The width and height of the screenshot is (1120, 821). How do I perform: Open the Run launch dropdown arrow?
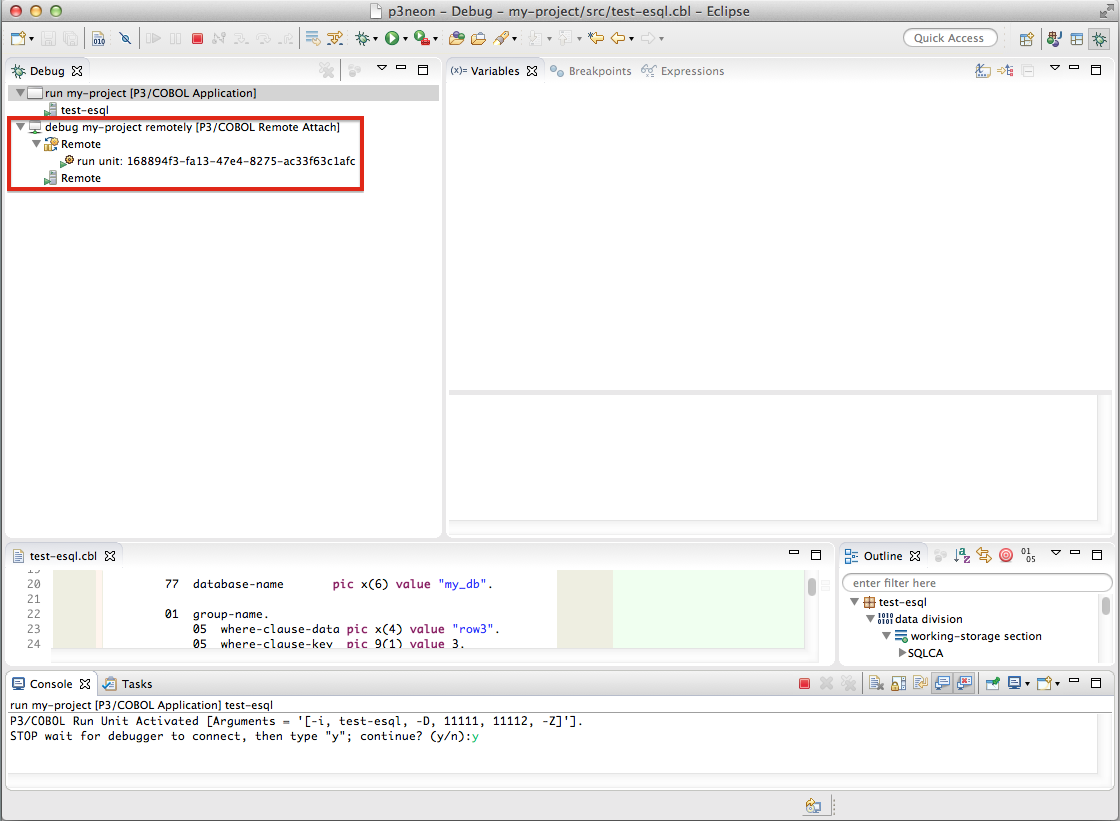[405, 39]
